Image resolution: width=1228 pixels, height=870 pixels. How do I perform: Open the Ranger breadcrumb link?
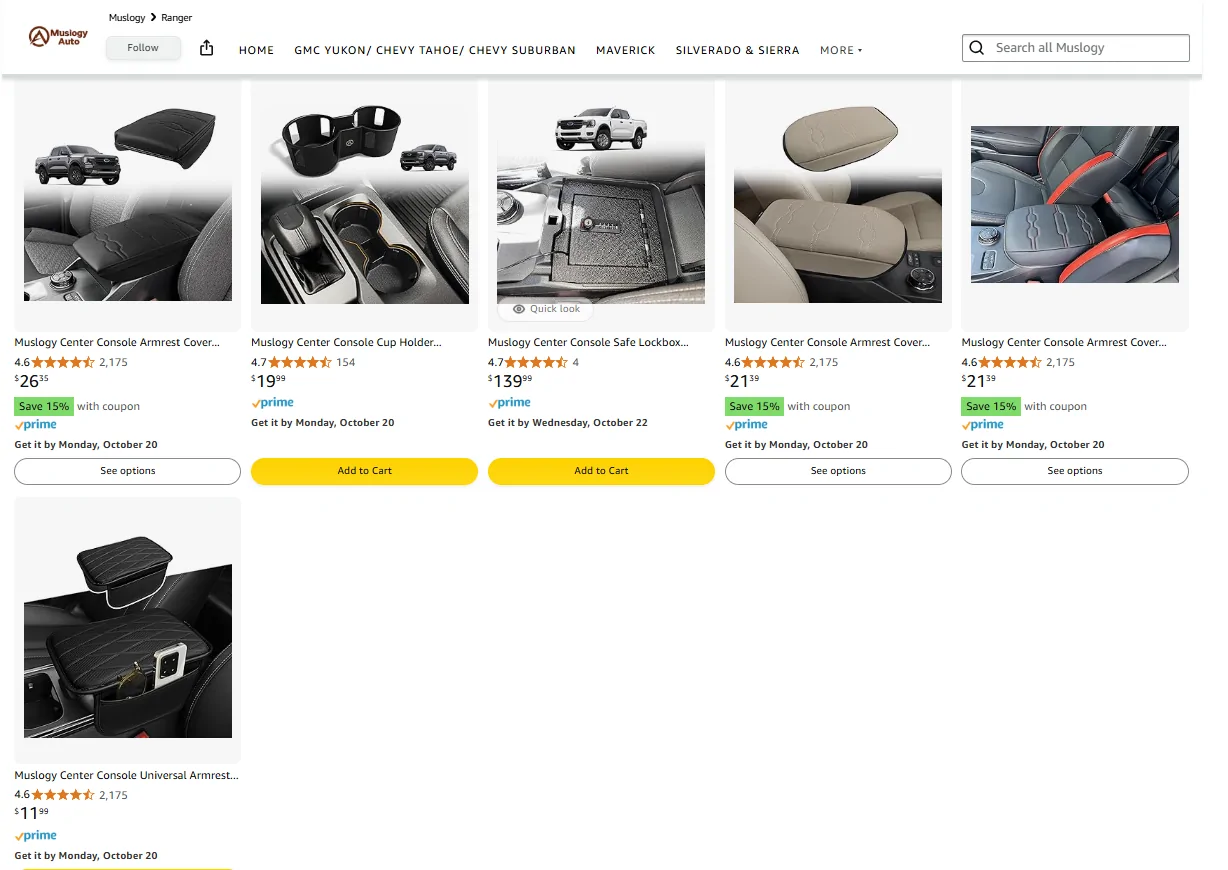click(x=177, y=18)
